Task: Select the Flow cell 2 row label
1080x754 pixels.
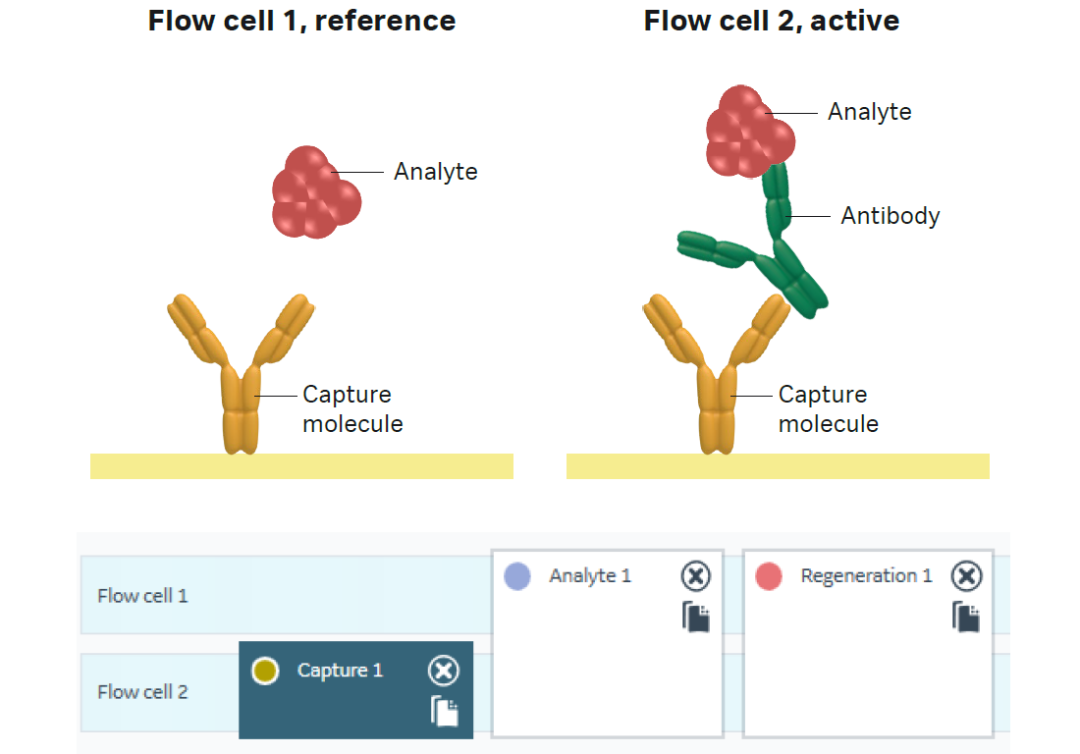Action: tap(142, 692)
